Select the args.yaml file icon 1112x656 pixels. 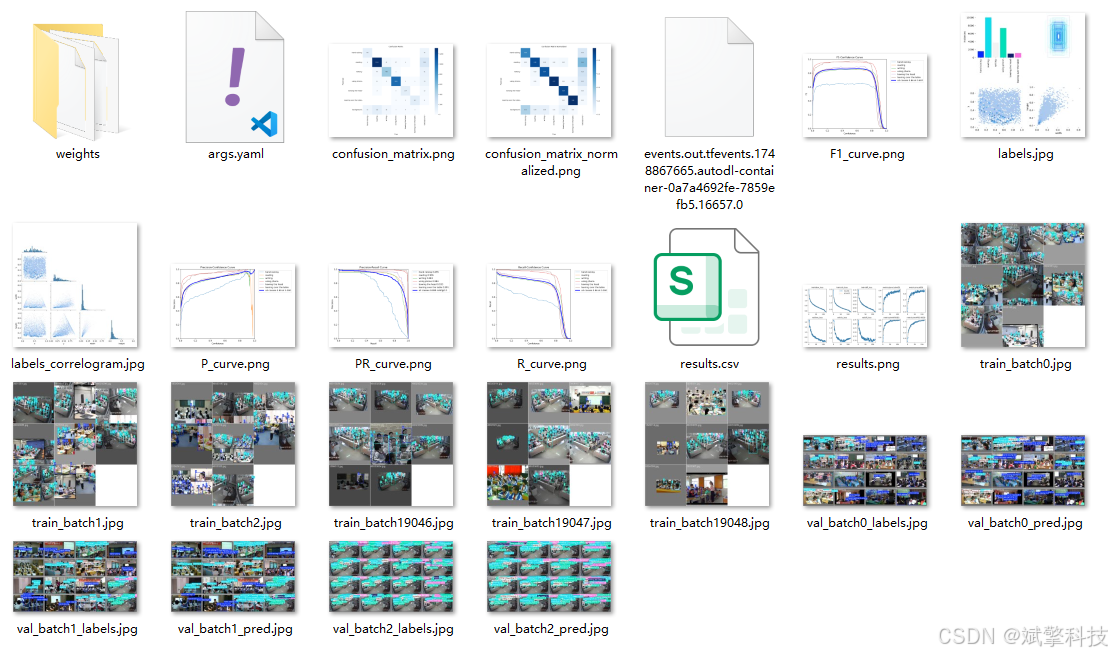click(x=236, y=78)
